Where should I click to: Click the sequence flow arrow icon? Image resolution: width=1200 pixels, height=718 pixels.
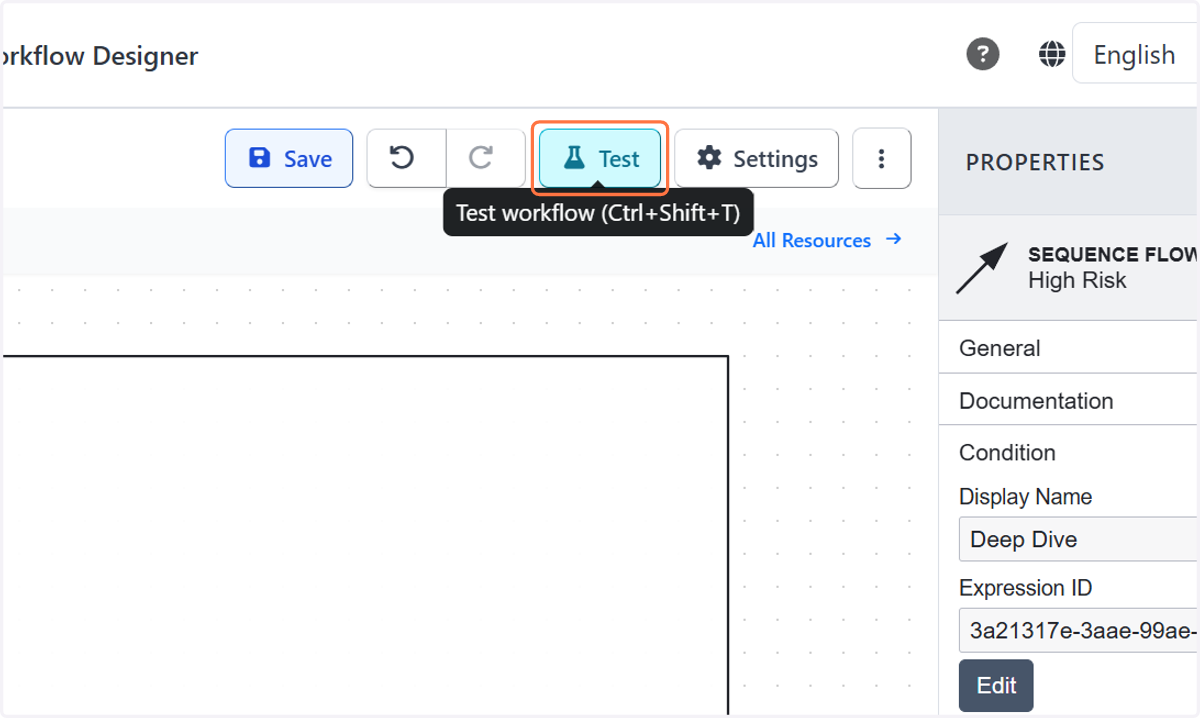click(981, 268)
